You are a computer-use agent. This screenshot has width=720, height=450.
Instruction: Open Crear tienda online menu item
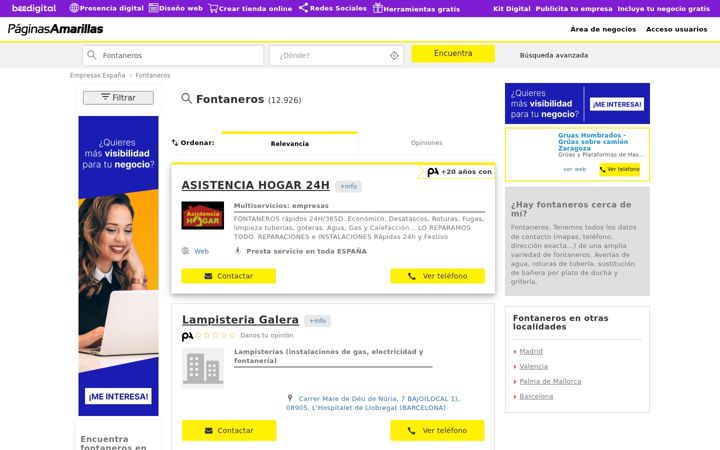[x=250, y=8]
